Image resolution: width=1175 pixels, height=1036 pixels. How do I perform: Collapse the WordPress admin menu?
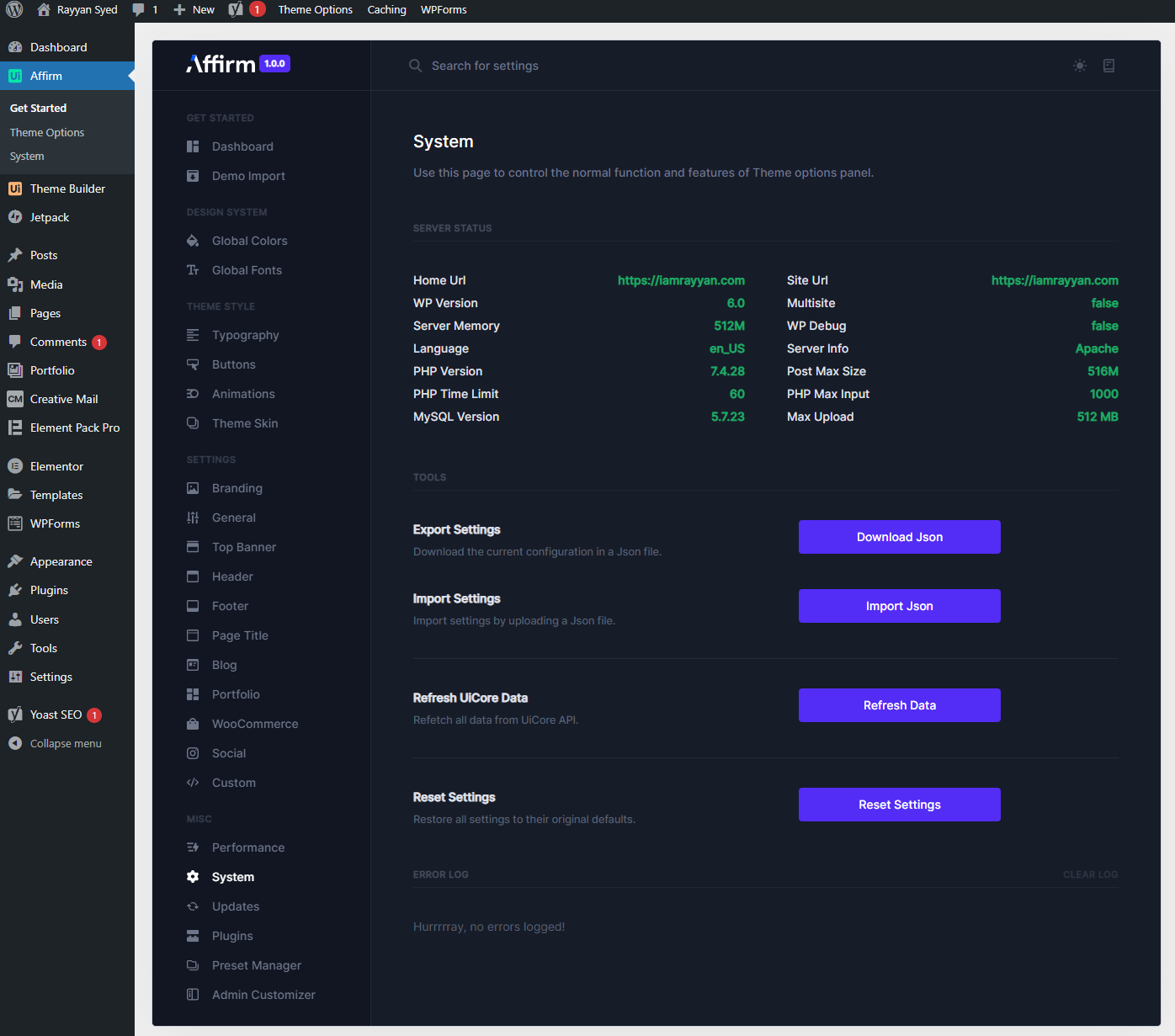67,743
